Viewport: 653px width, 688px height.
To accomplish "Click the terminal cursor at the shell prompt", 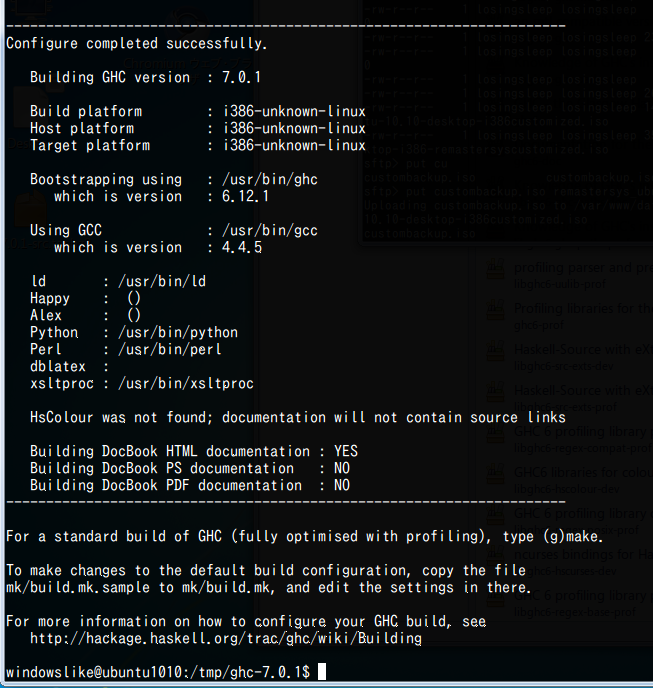I will [322, 671].
